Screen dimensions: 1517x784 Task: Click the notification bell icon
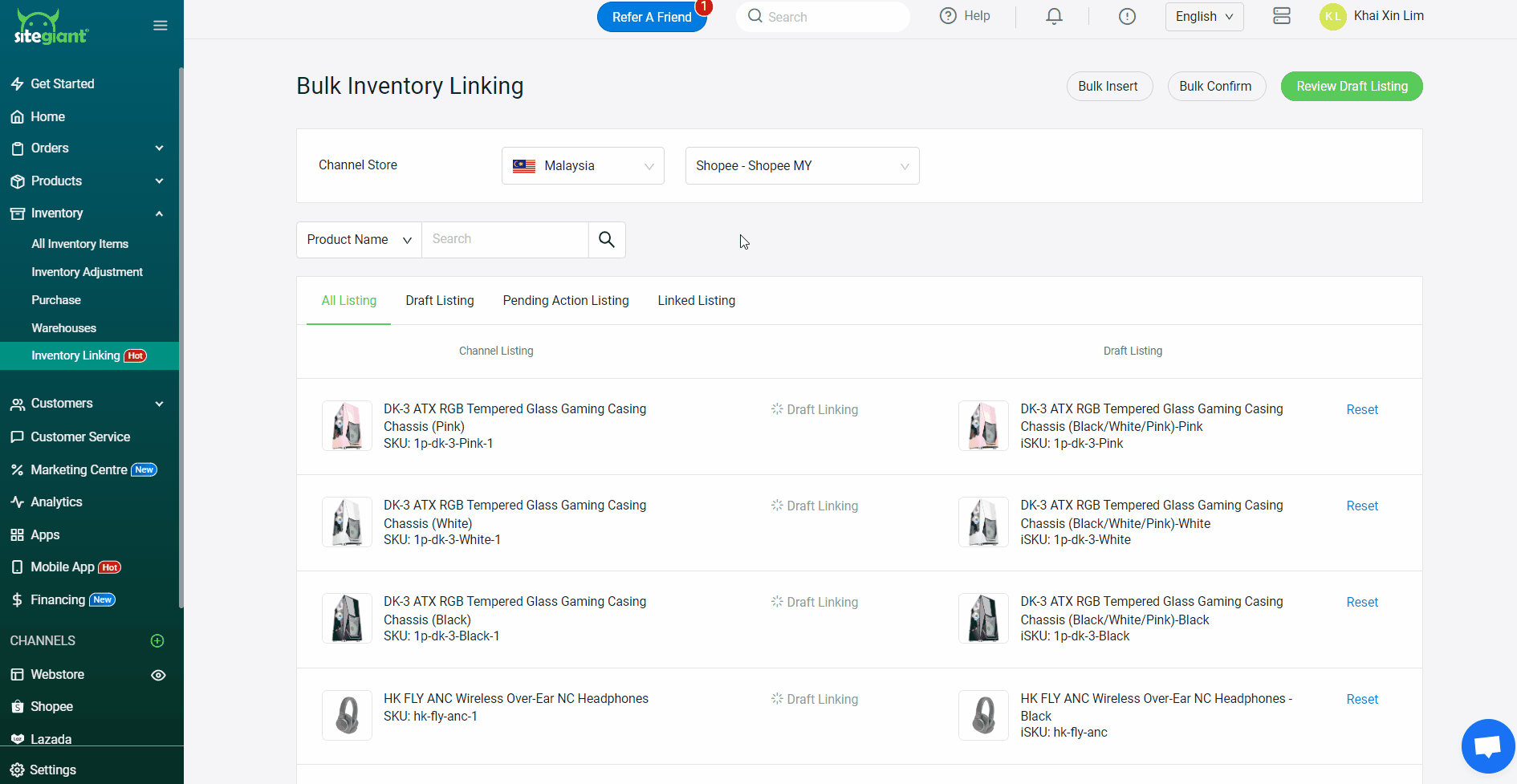tap(1054, 17)
